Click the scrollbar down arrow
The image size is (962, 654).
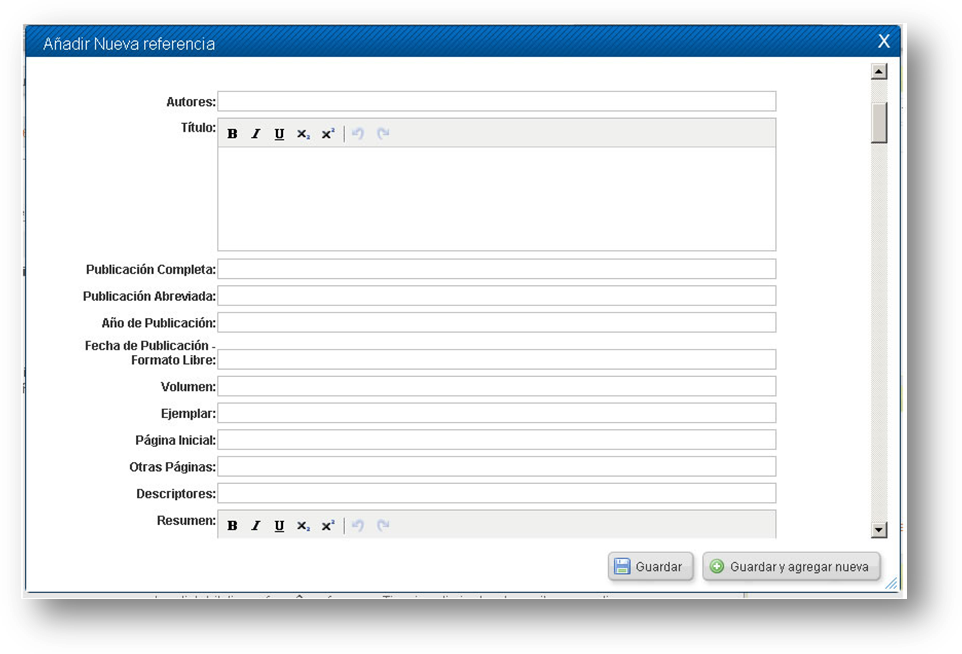point(879,529)
